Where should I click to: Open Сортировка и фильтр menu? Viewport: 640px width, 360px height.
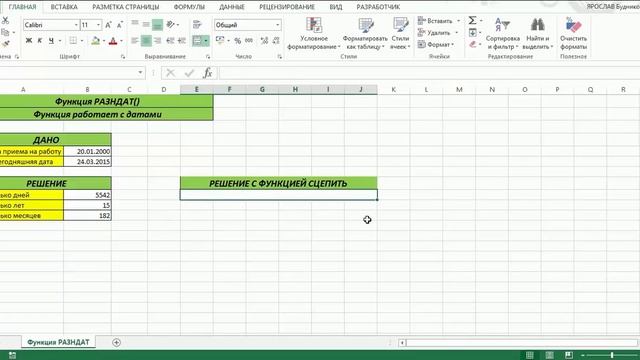point(502,33)
